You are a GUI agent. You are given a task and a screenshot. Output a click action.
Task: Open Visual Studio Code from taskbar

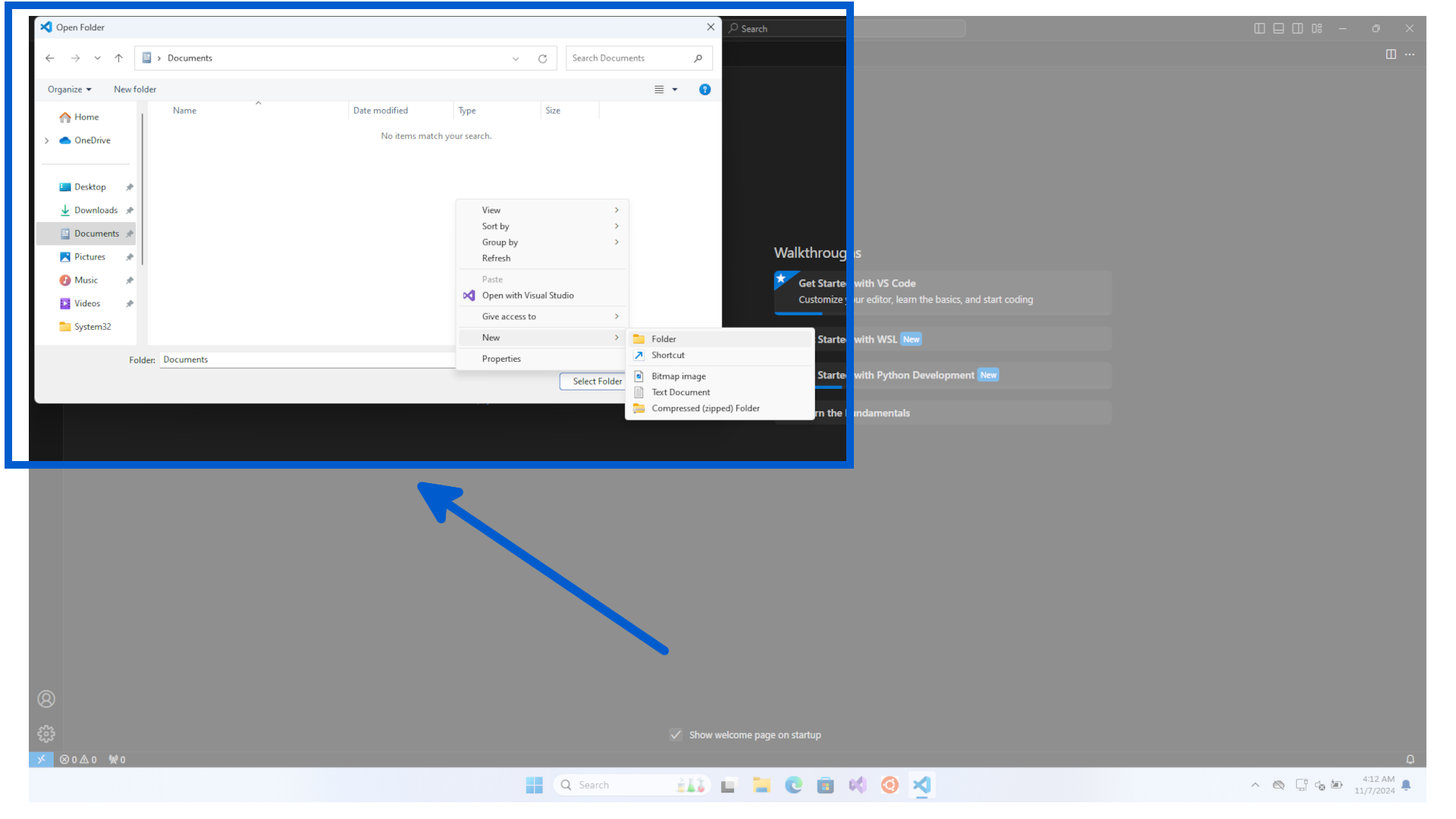pyautogui.click(x=921, y=785)
